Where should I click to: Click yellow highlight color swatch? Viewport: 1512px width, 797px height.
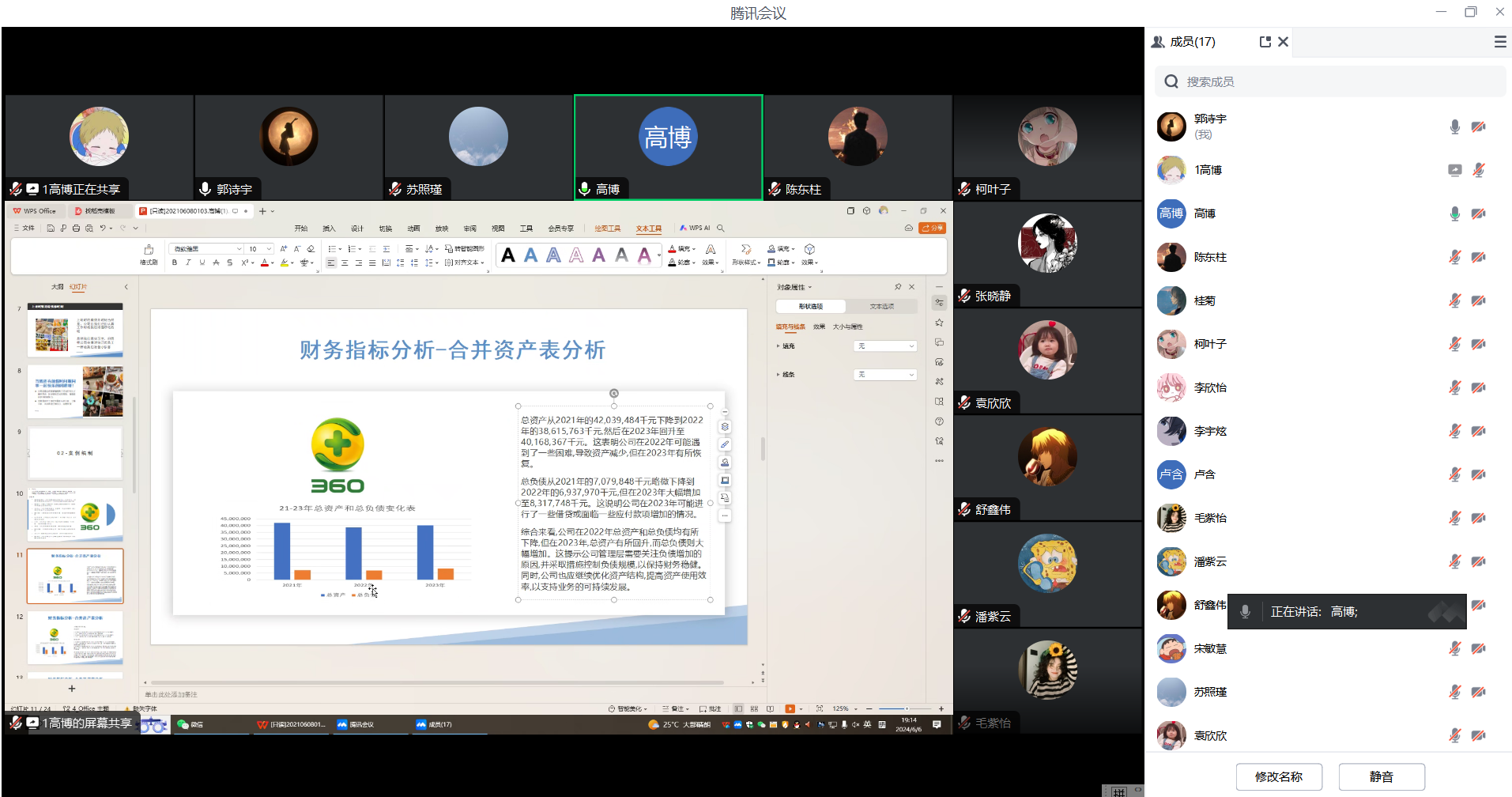pos(285,263)
